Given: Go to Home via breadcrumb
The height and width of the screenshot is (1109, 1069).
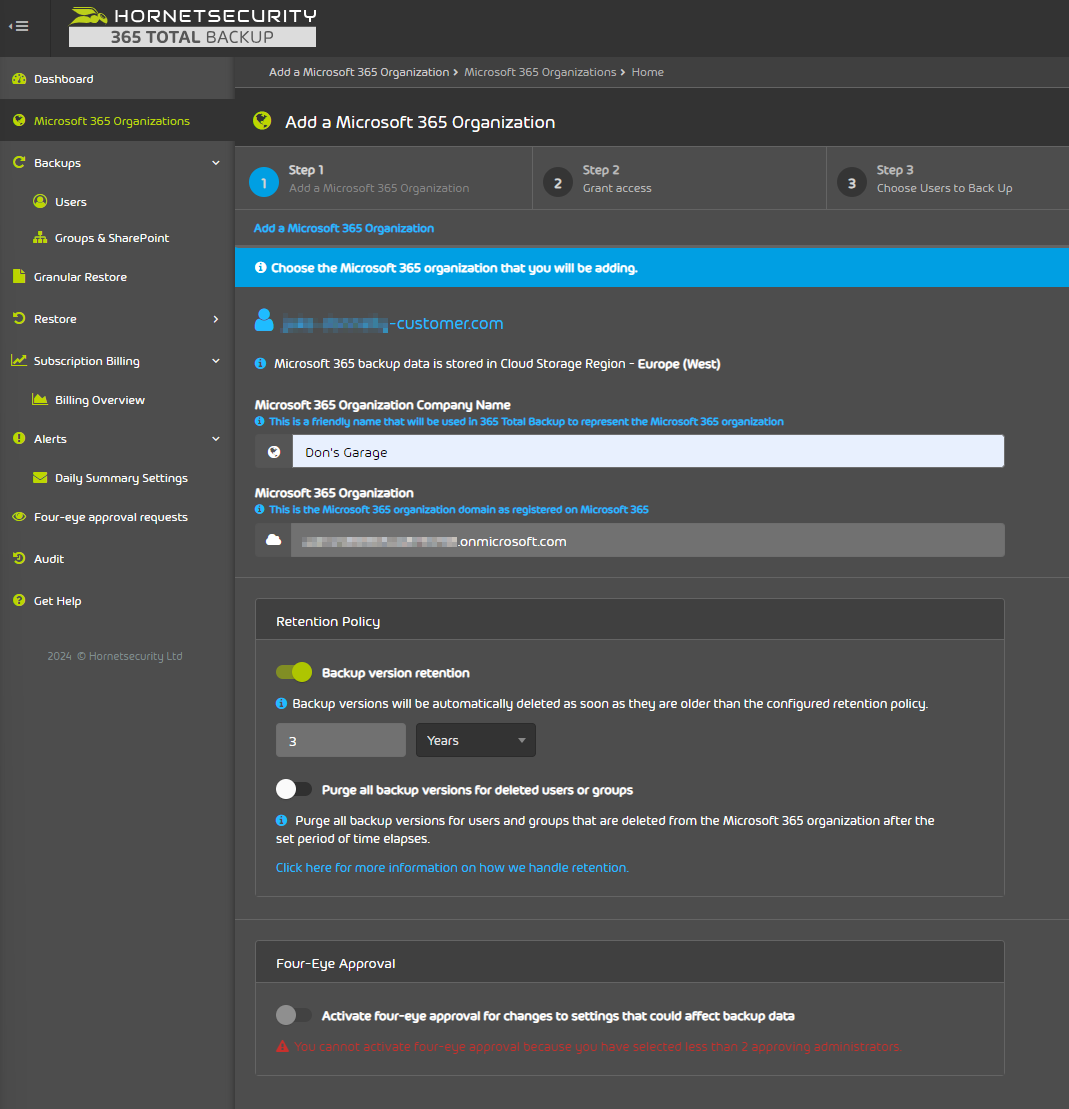Looking at the screenshot, I should point(647,72).
